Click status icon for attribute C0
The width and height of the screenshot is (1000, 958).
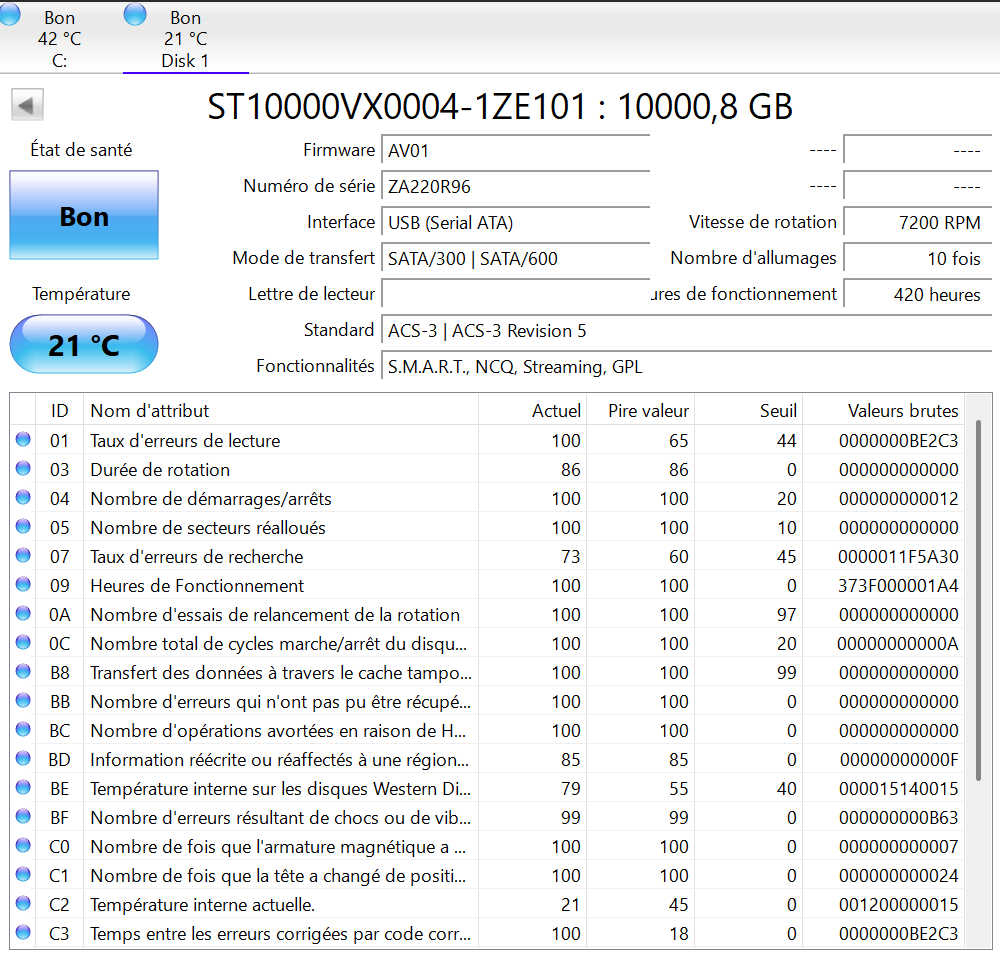[23, 846]
